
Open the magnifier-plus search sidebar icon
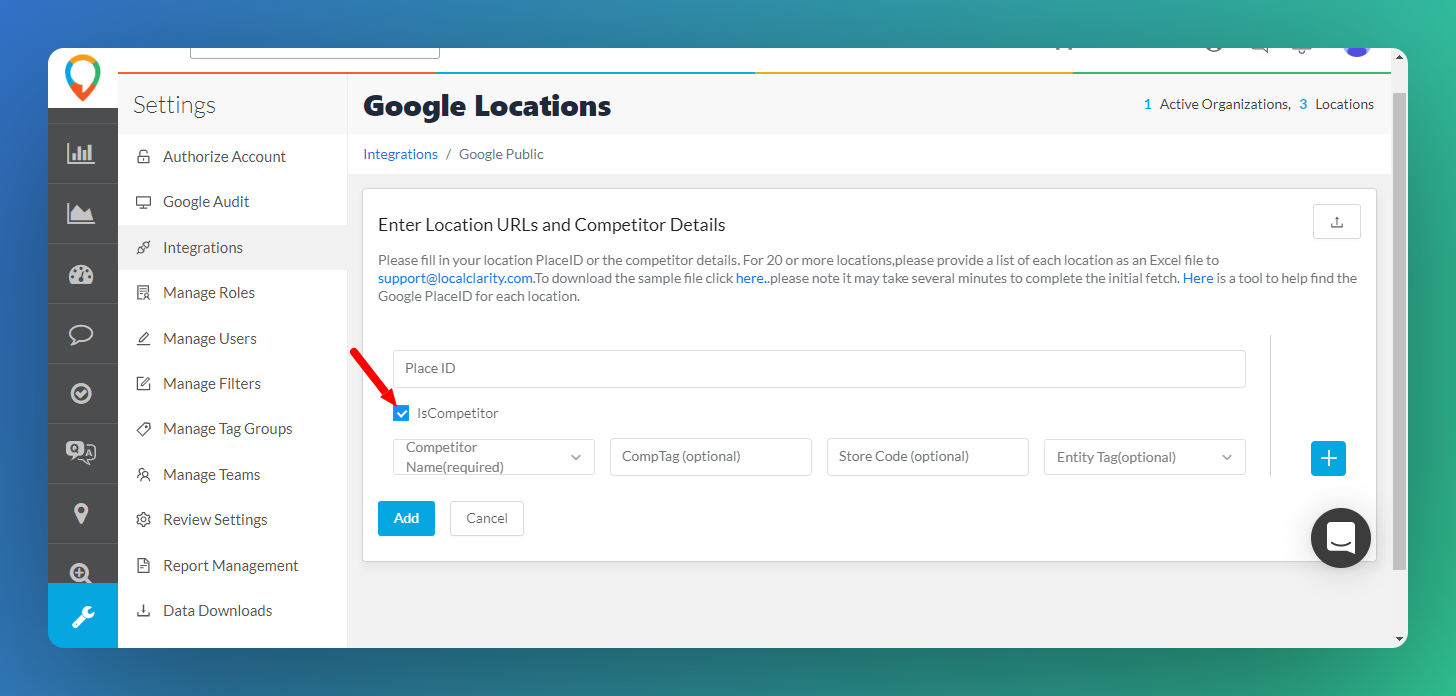point(81,571)
